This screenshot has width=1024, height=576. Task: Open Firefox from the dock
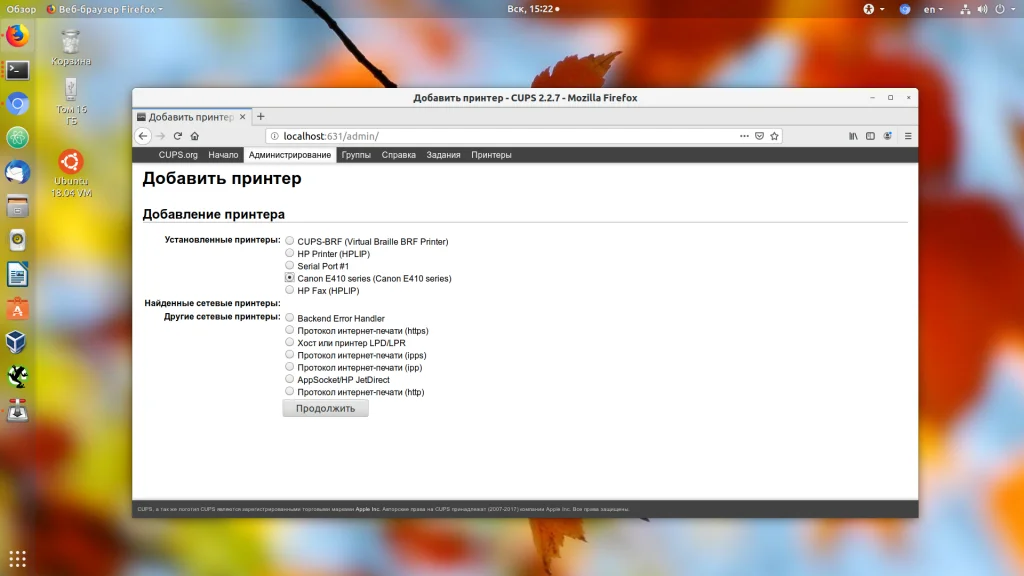[18, 35]
